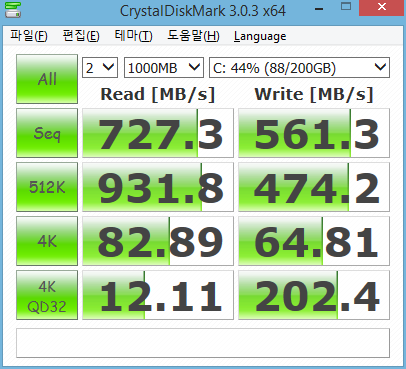This screenshot has height=369, width=406.
Task: Open the 편집(E) menu
Action: point(81,36)
